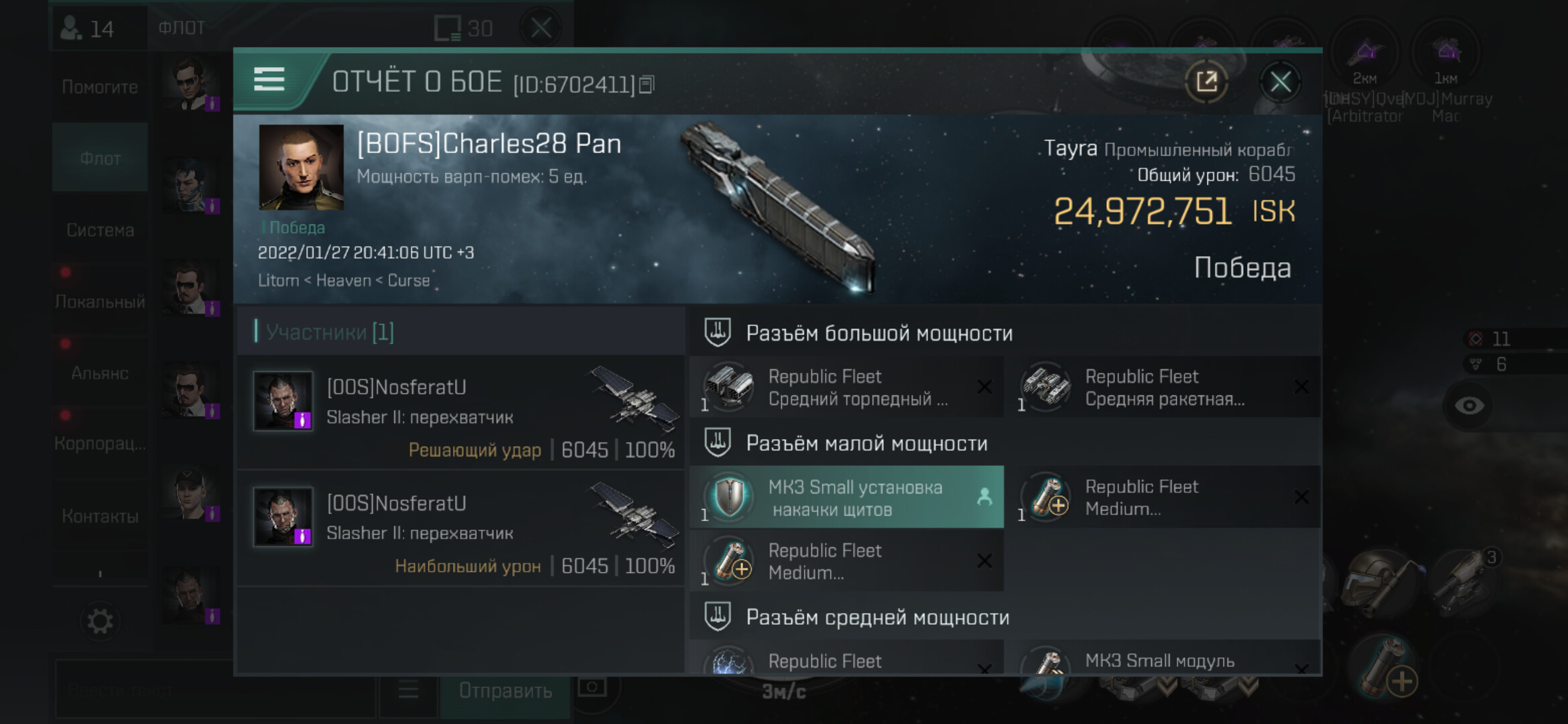Share the battle report via export icon
1568x724 pixels.
1206,82
